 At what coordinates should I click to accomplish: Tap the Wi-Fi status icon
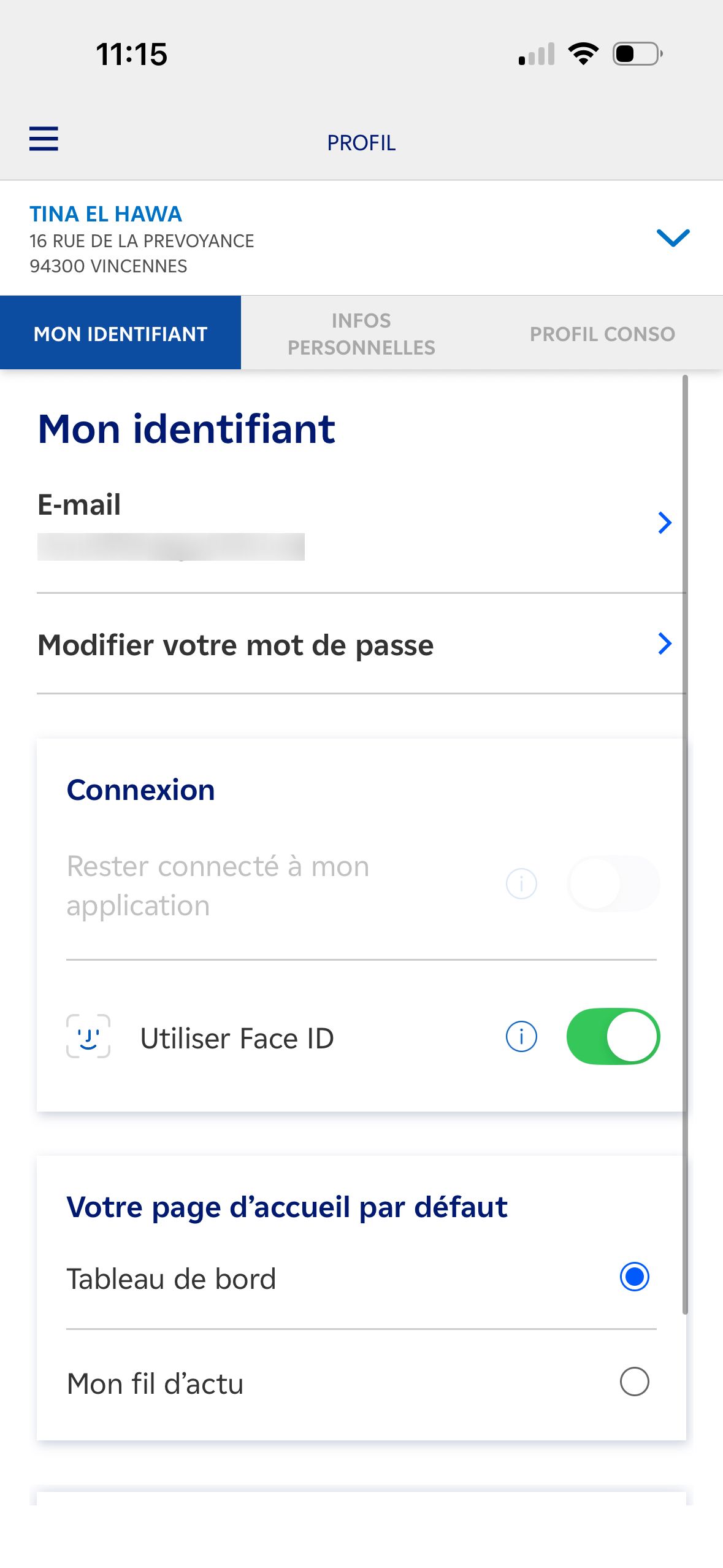[x=583, y=54]
